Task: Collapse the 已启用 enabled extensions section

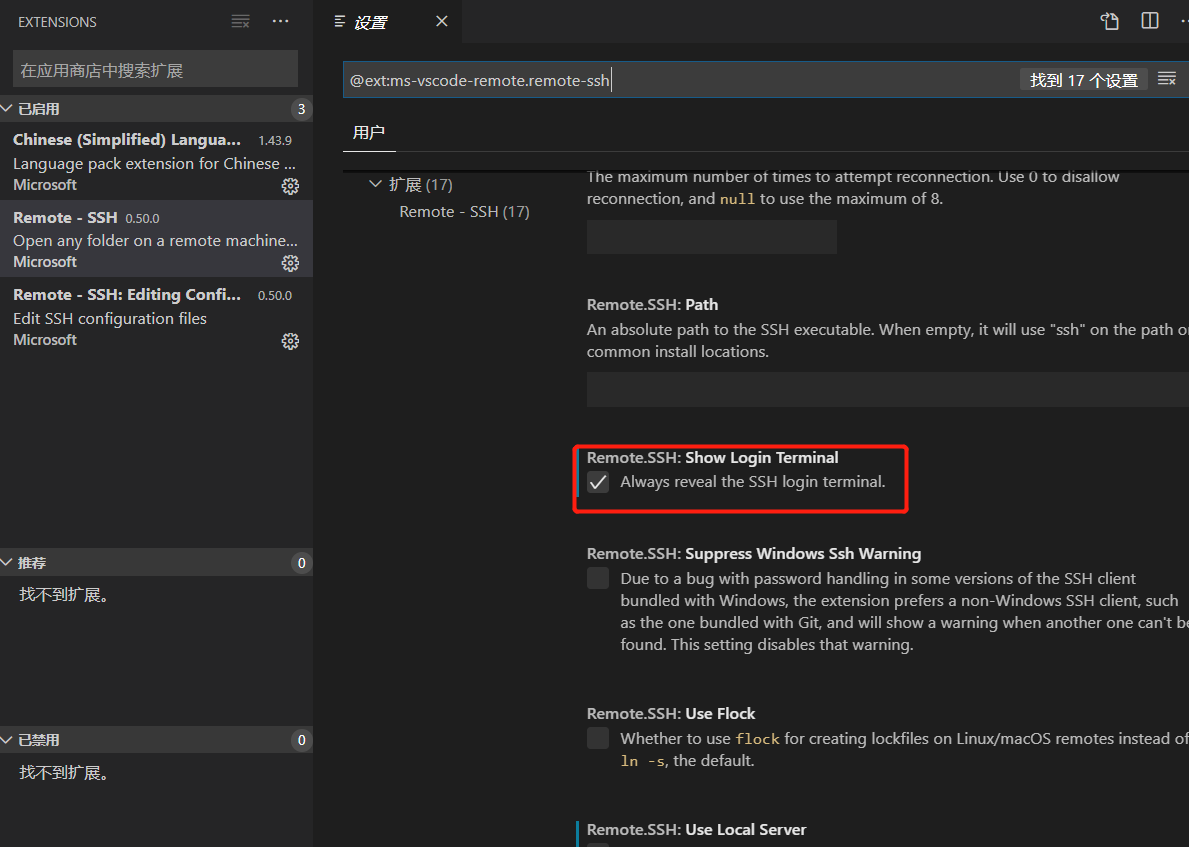Action: [156, 108]
